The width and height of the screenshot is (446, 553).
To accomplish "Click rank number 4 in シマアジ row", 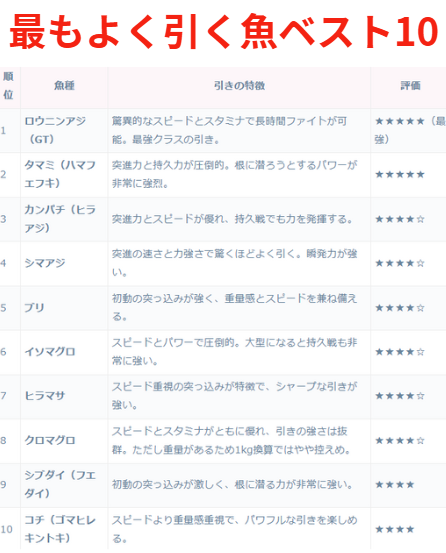I will coord(3,263).
